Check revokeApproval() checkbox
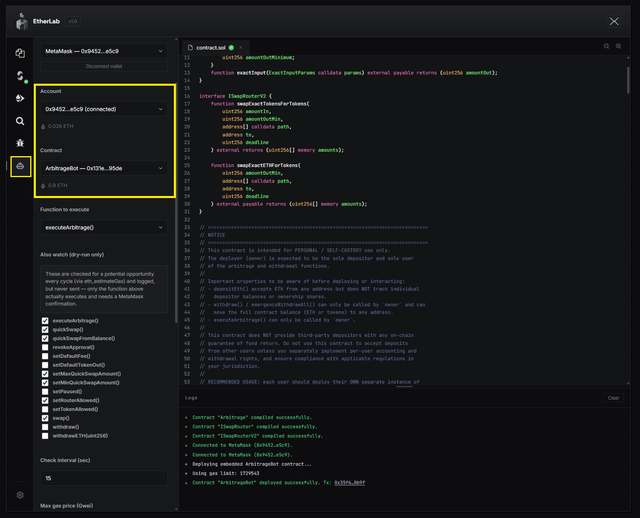 pyautogui.click(x=45, y=347)
